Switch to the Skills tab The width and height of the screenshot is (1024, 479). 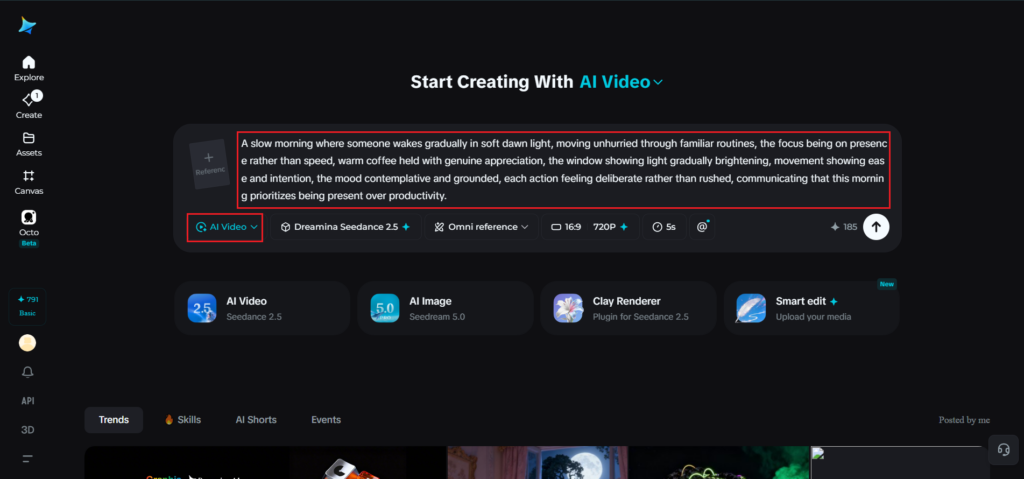[x=183, y=420]
